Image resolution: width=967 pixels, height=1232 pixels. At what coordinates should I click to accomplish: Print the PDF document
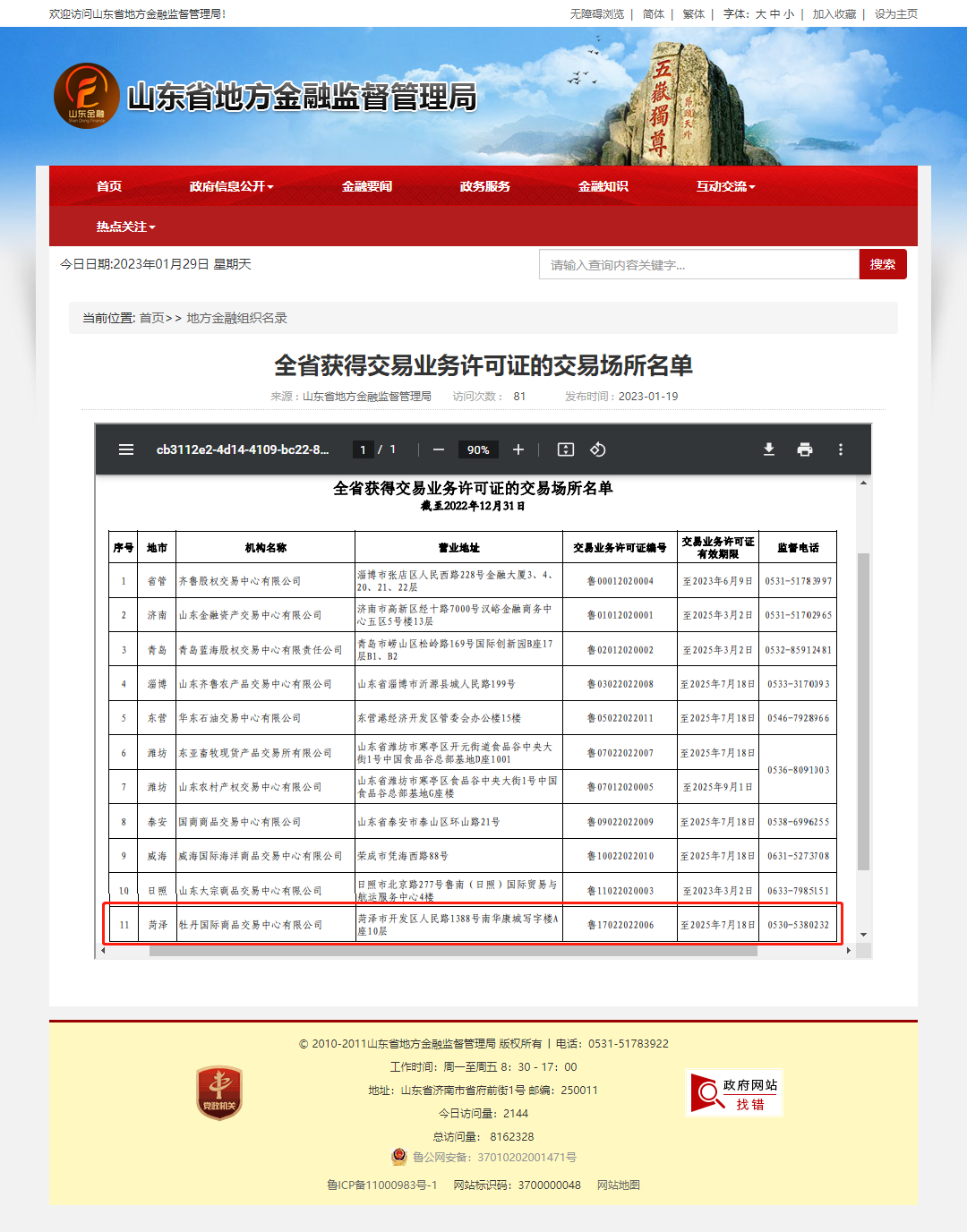[x=804, y=449]
